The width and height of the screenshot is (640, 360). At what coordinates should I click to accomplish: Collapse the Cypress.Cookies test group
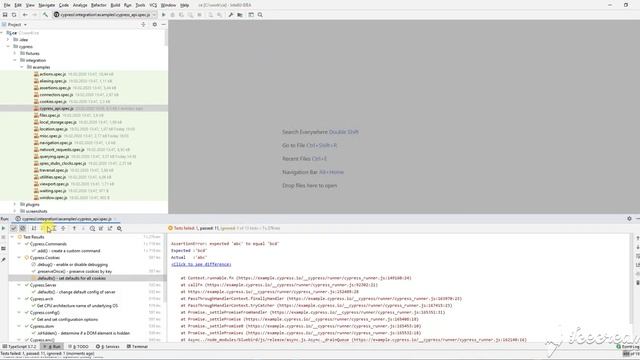[x=19, y=258]
